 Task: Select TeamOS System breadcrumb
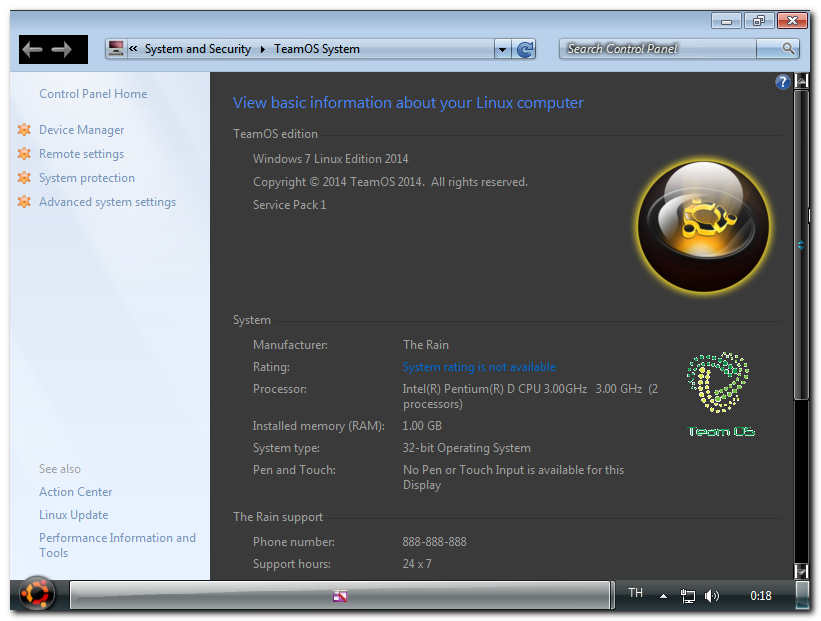317,49
